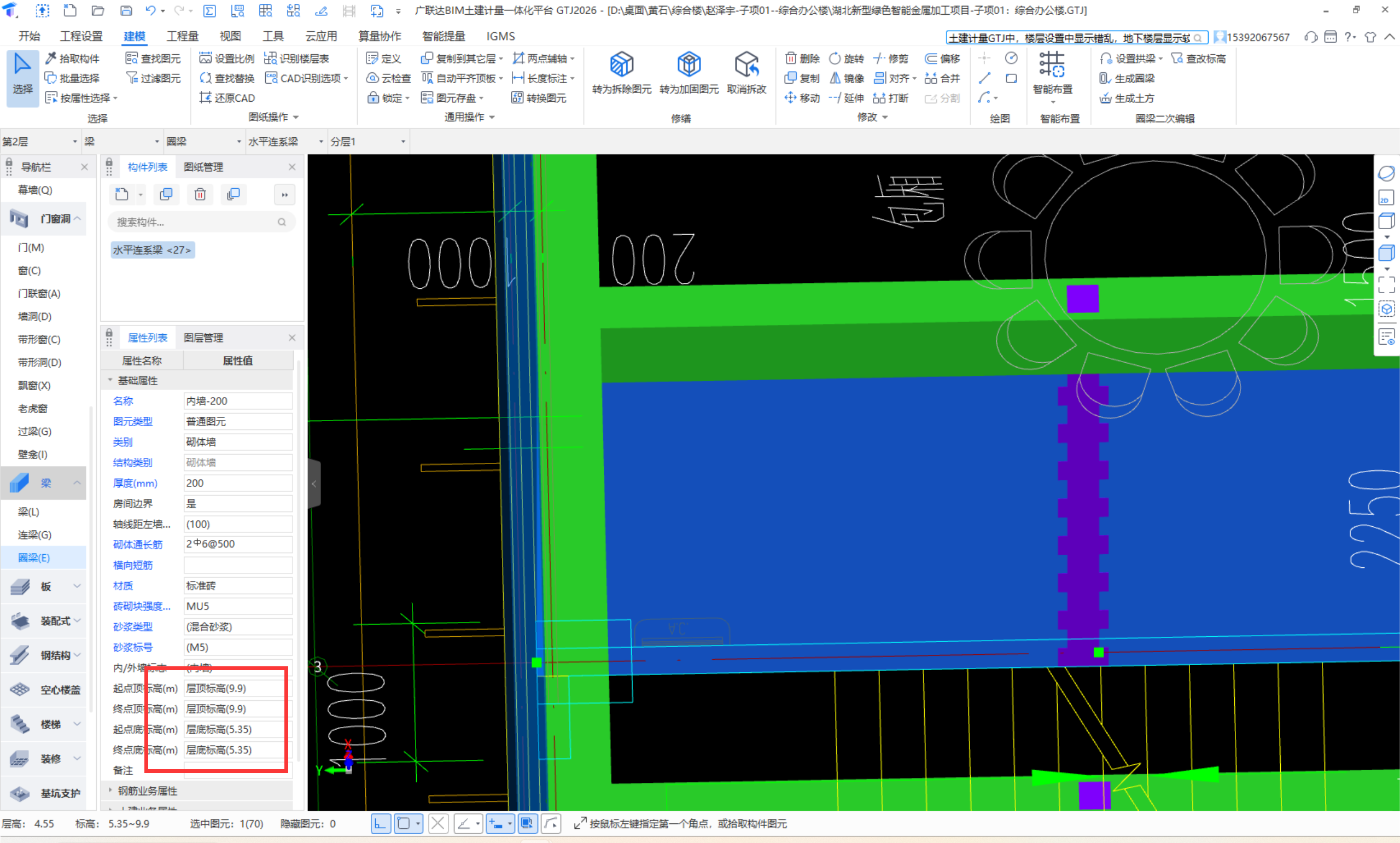
Task: Click 打断 break tool
Action: [x=891, y=98]
